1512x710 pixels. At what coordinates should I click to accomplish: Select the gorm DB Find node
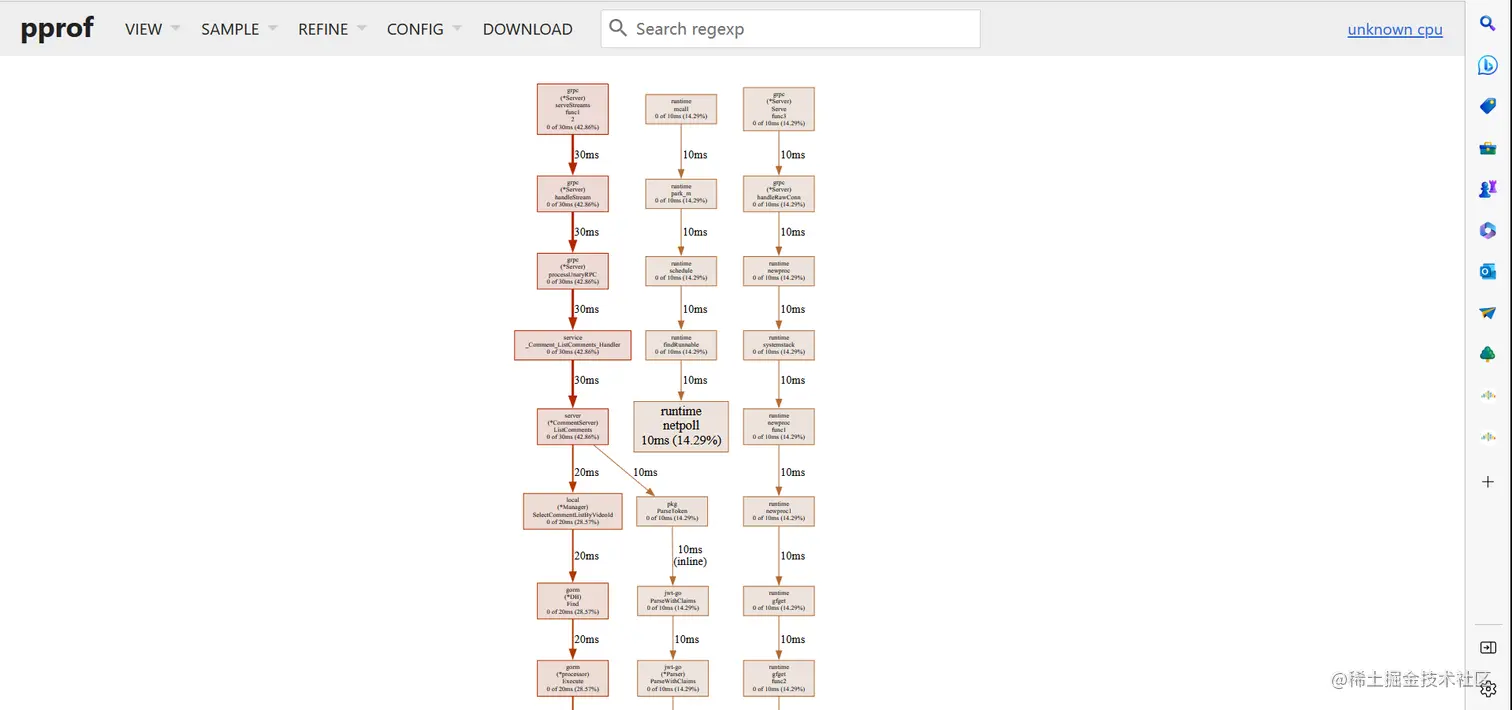(x=573, y=601)
